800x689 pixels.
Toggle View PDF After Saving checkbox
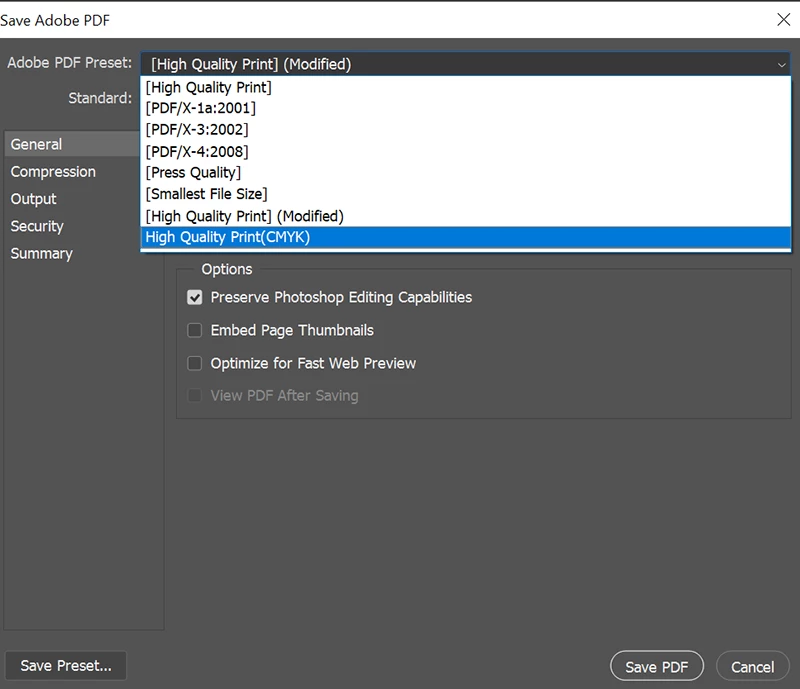tap(194, 396)
